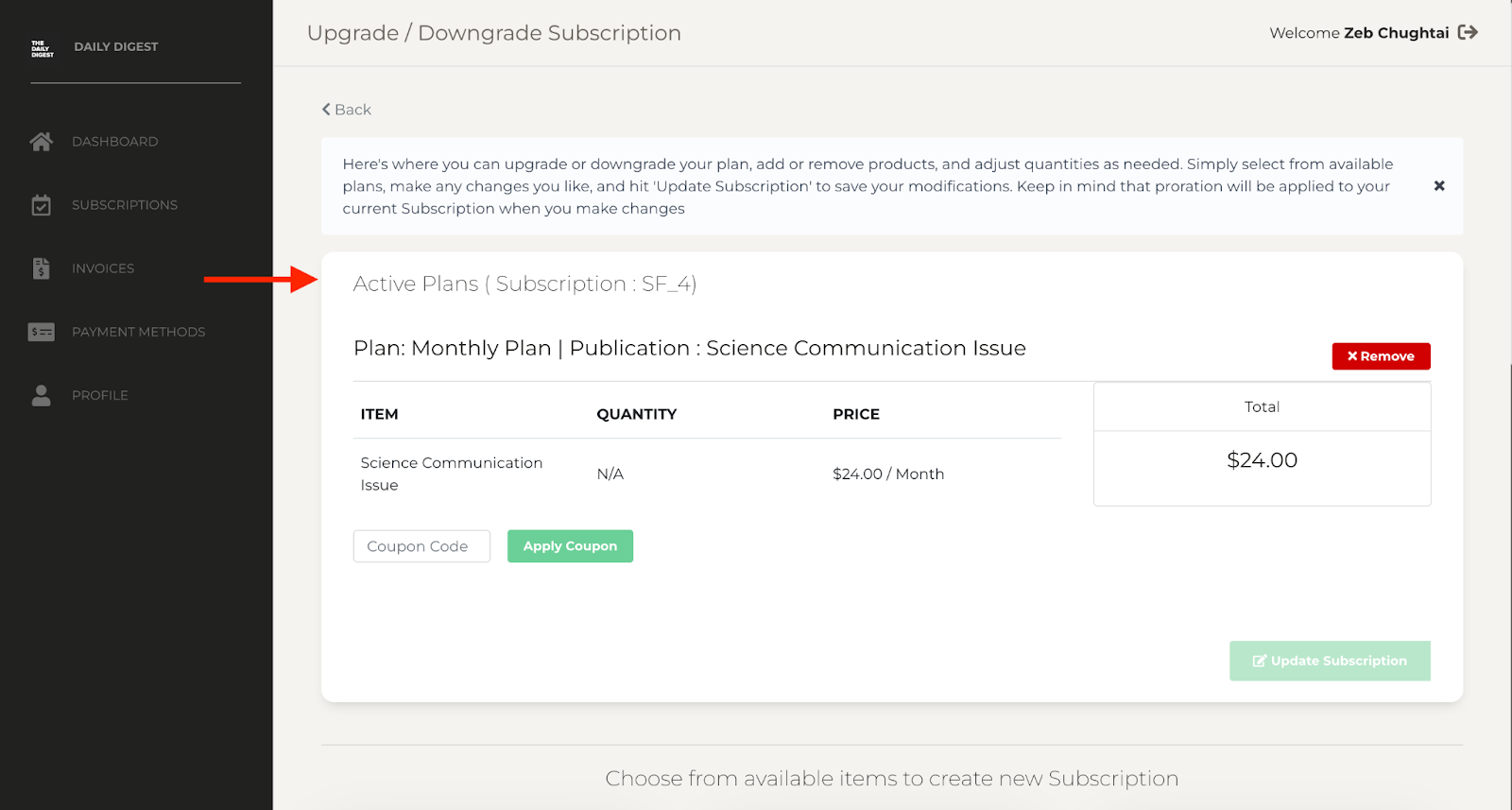
Task: Click the Payment Methods card icon
Action: (41, 332)
